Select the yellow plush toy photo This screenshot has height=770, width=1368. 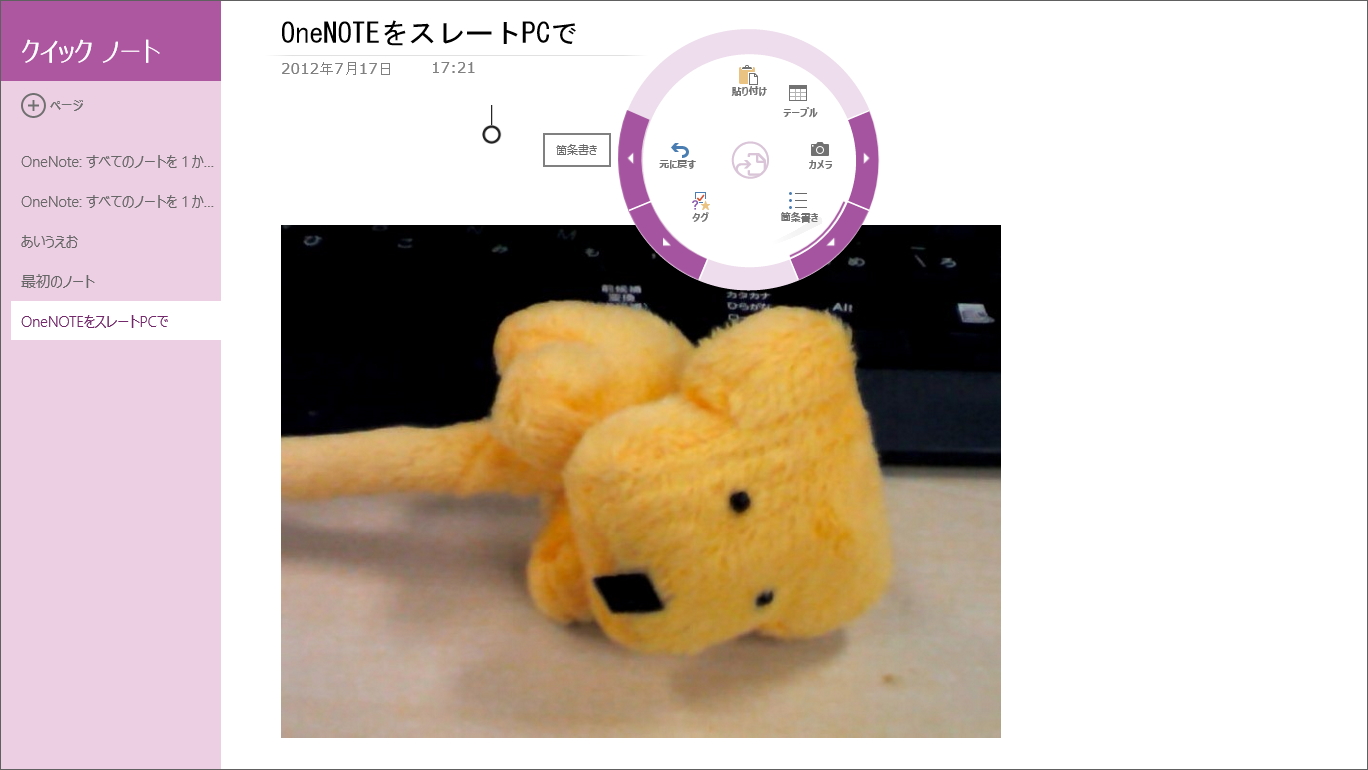pyautogui.click(x=640, y=481)
